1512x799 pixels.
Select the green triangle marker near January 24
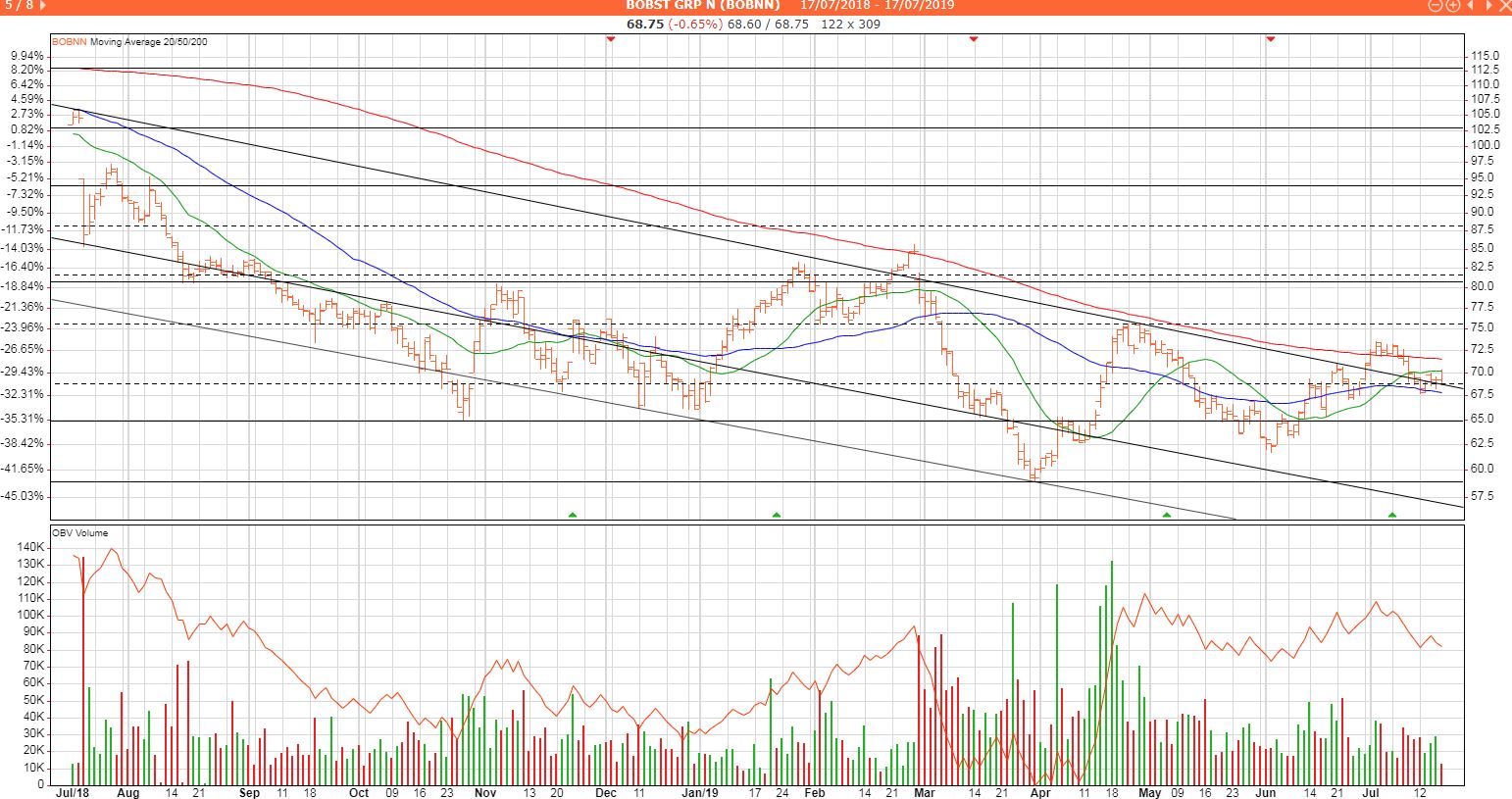(777, 514)
